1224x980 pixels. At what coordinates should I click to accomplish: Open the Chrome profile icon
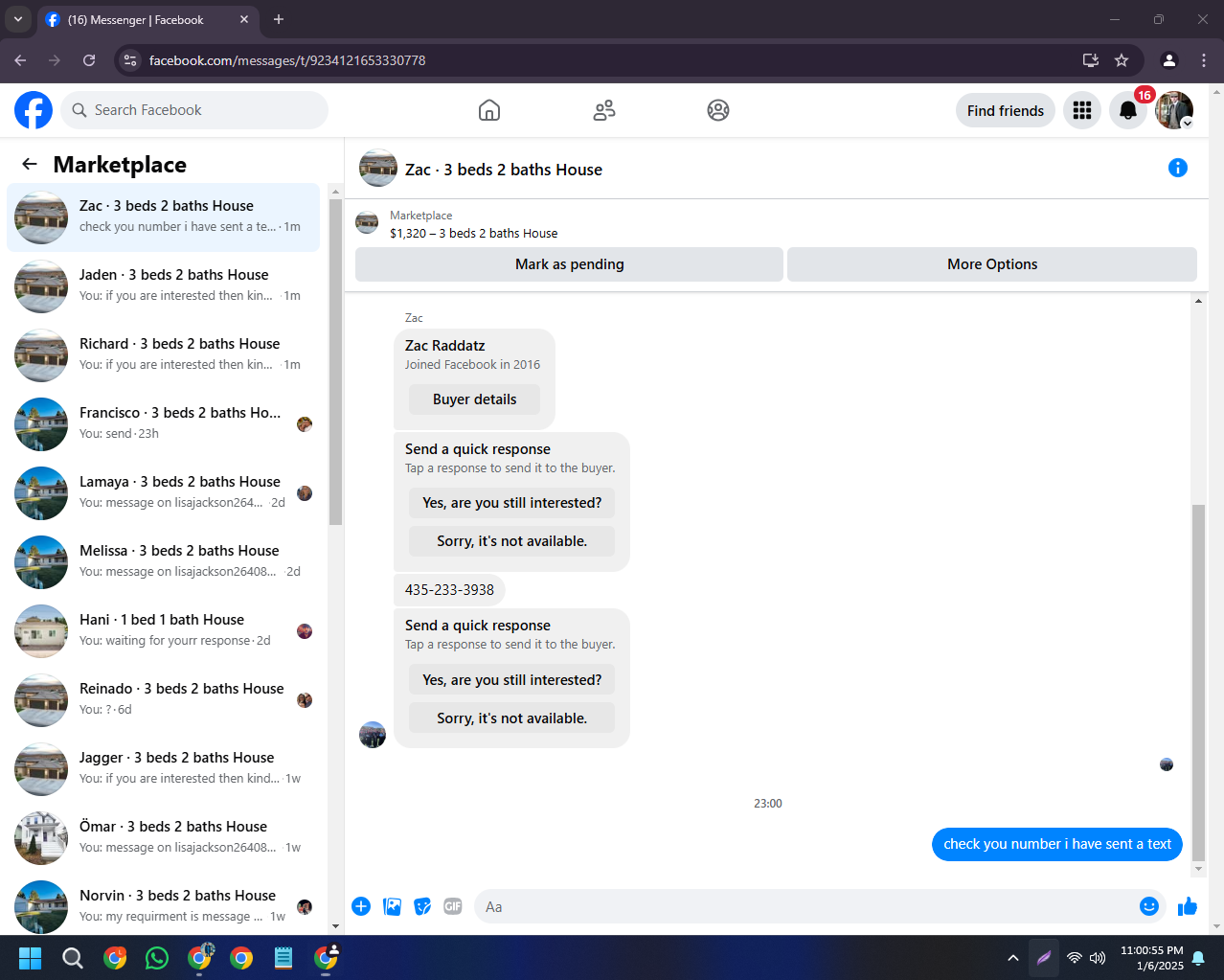point(1169,60)
